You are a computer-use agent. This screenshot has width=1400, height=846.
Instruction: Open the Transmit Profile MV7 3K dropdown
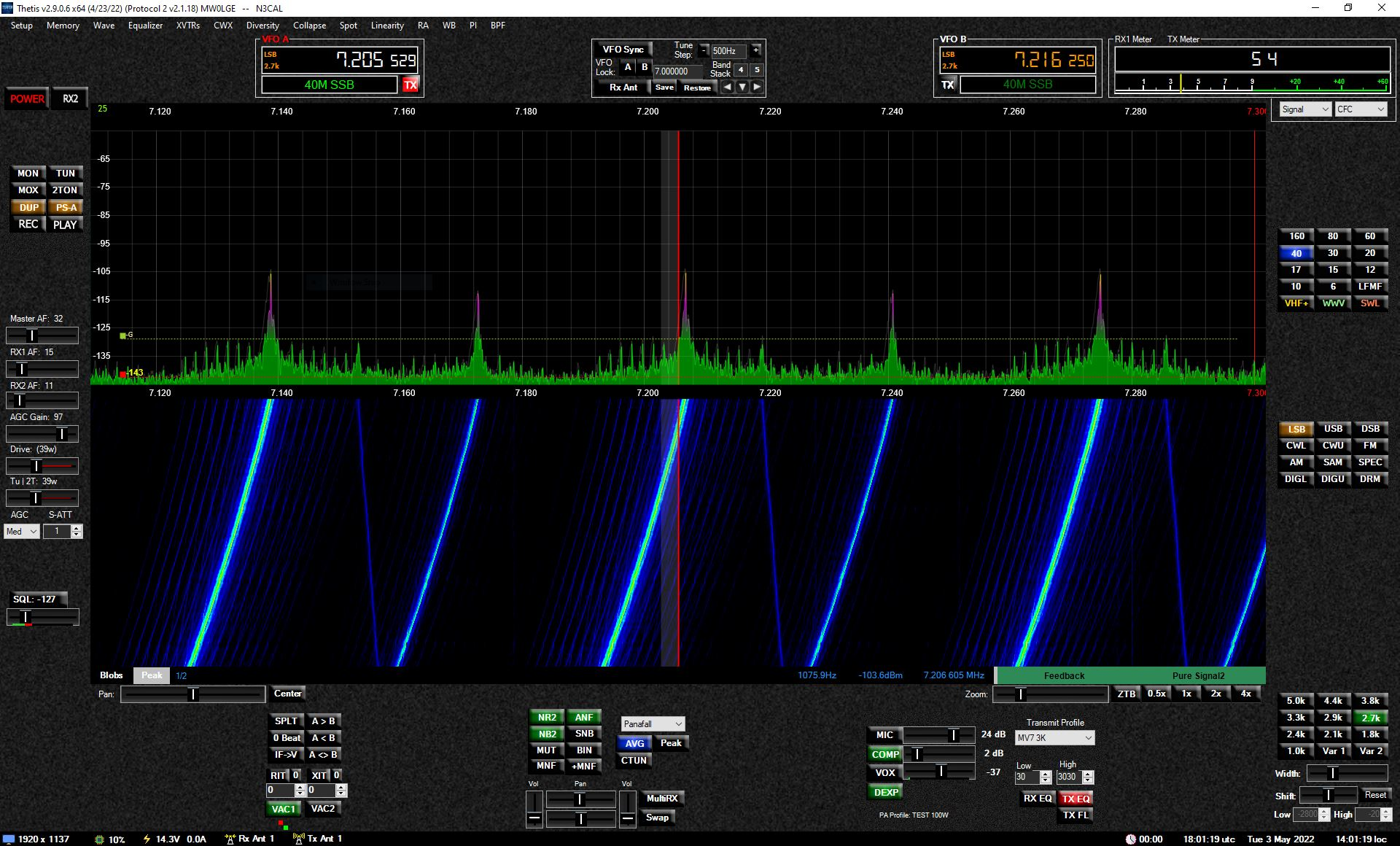(x=1054, y=737)
